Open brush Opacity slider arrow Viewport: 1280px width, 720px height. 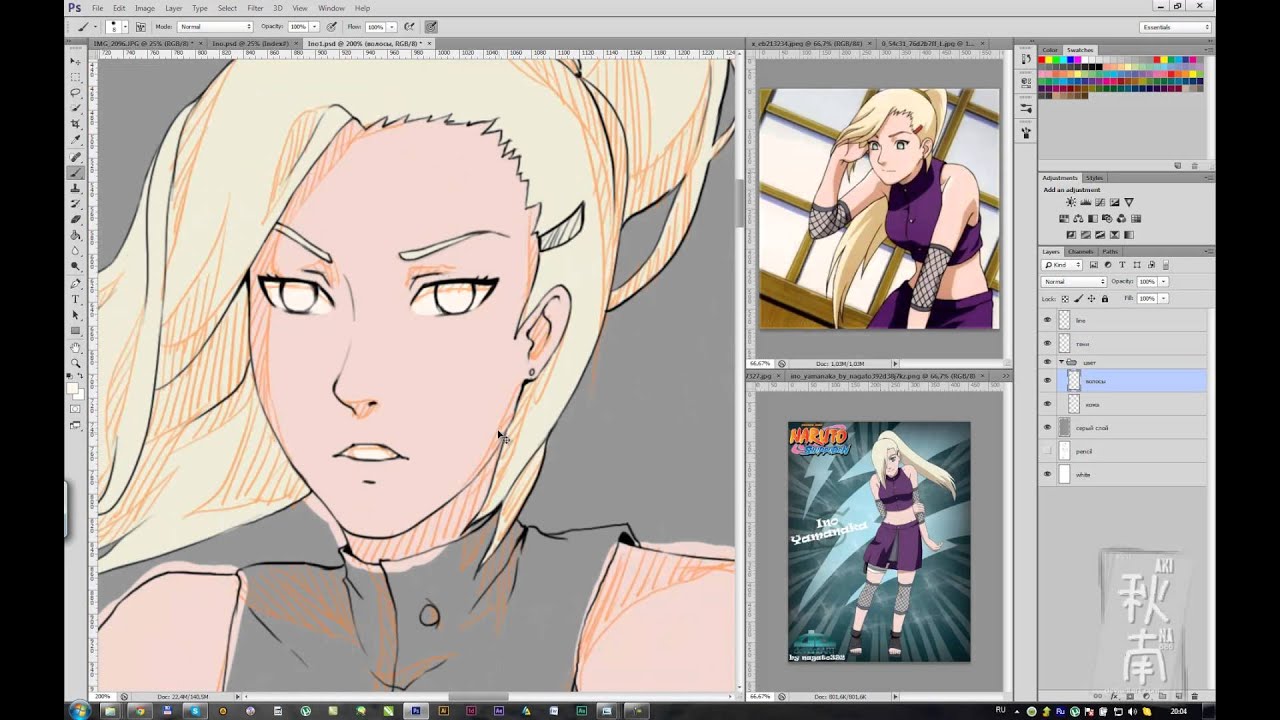pyautogui.click(x=314, y=26)
